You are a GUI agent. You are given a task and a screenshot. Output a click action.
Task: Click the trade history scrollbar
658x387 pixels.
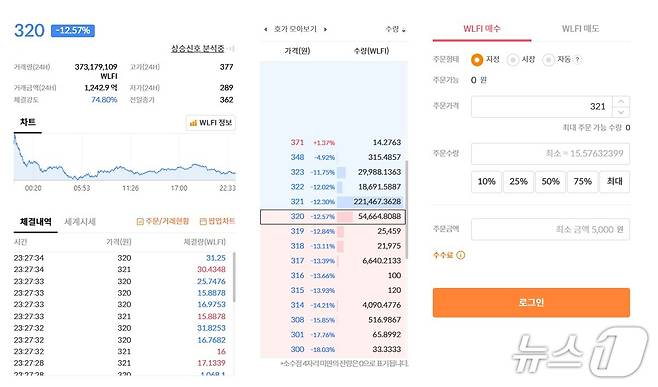click(234, 277)
